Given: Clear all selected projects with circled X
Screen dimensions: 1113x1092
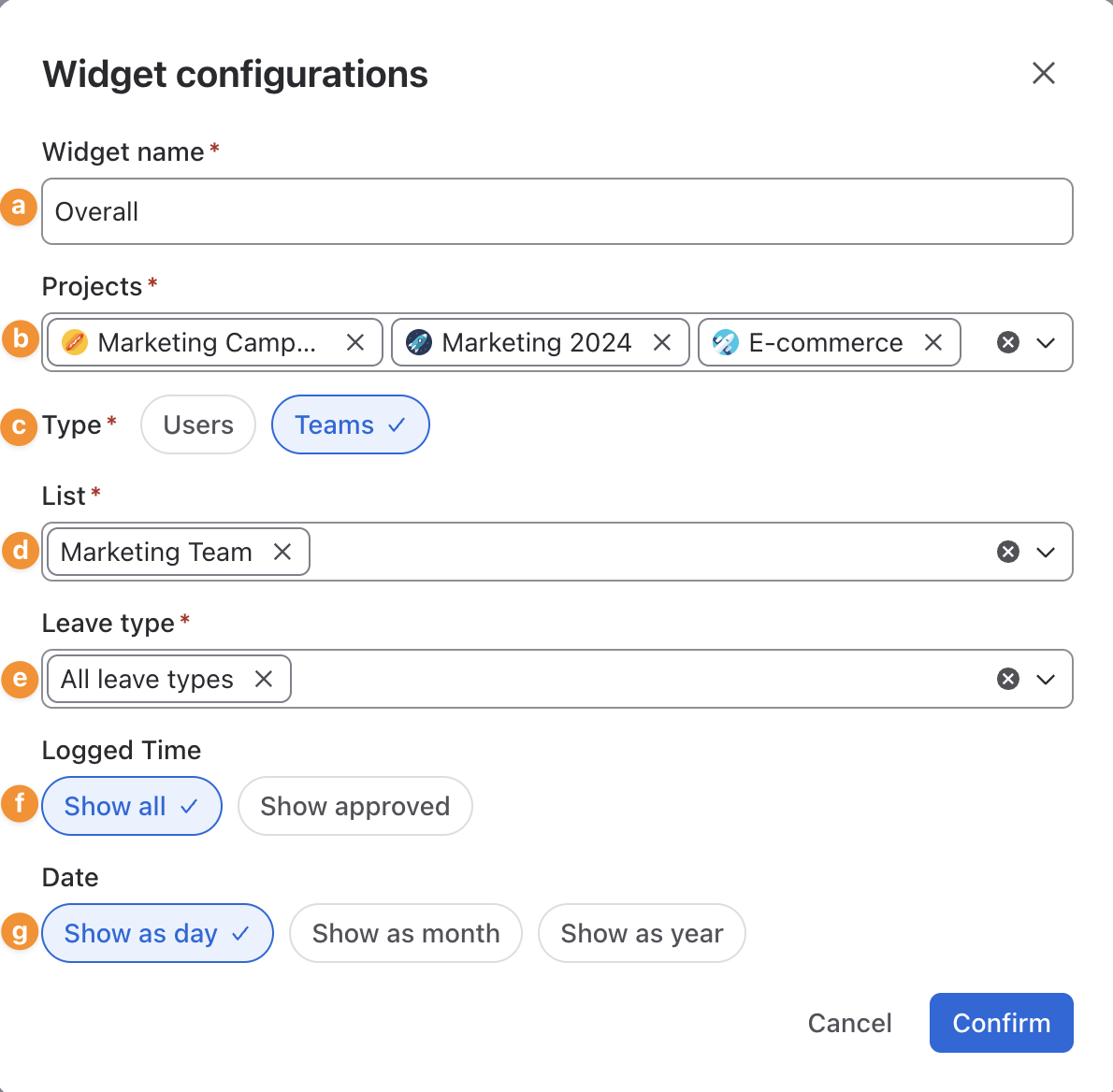Looking at the screenshot, I should point(1008,343).
